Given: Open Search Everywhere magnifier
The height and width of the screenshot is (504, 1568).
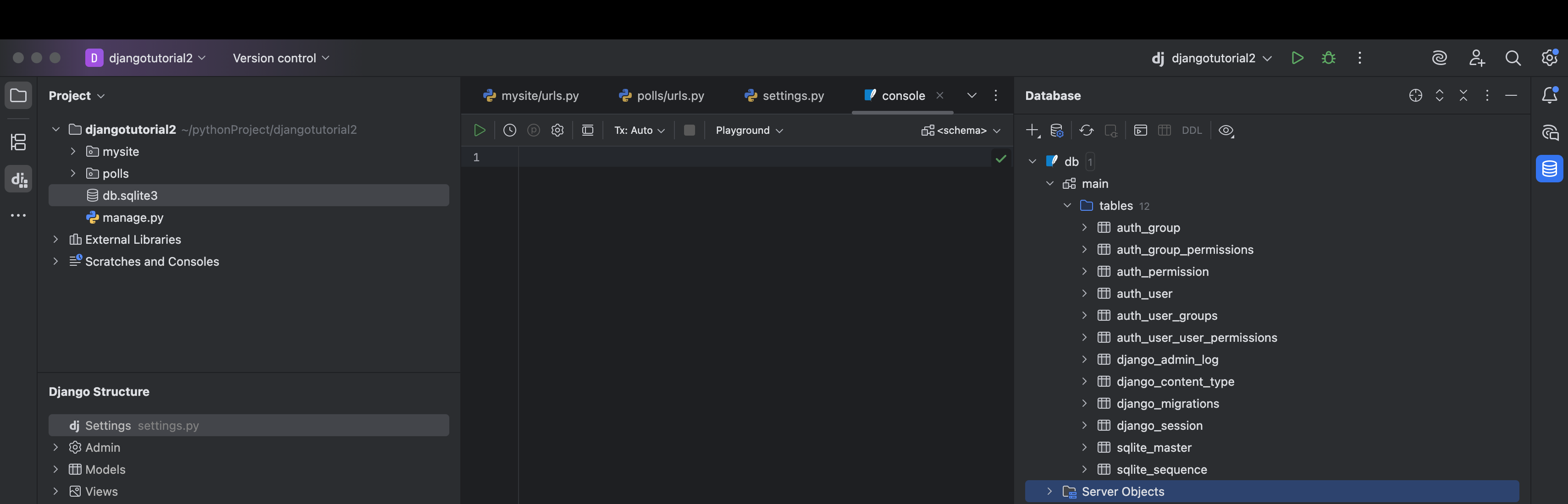Looking at the screenshot, I should pyautogui.click(x=1513, y=58).
